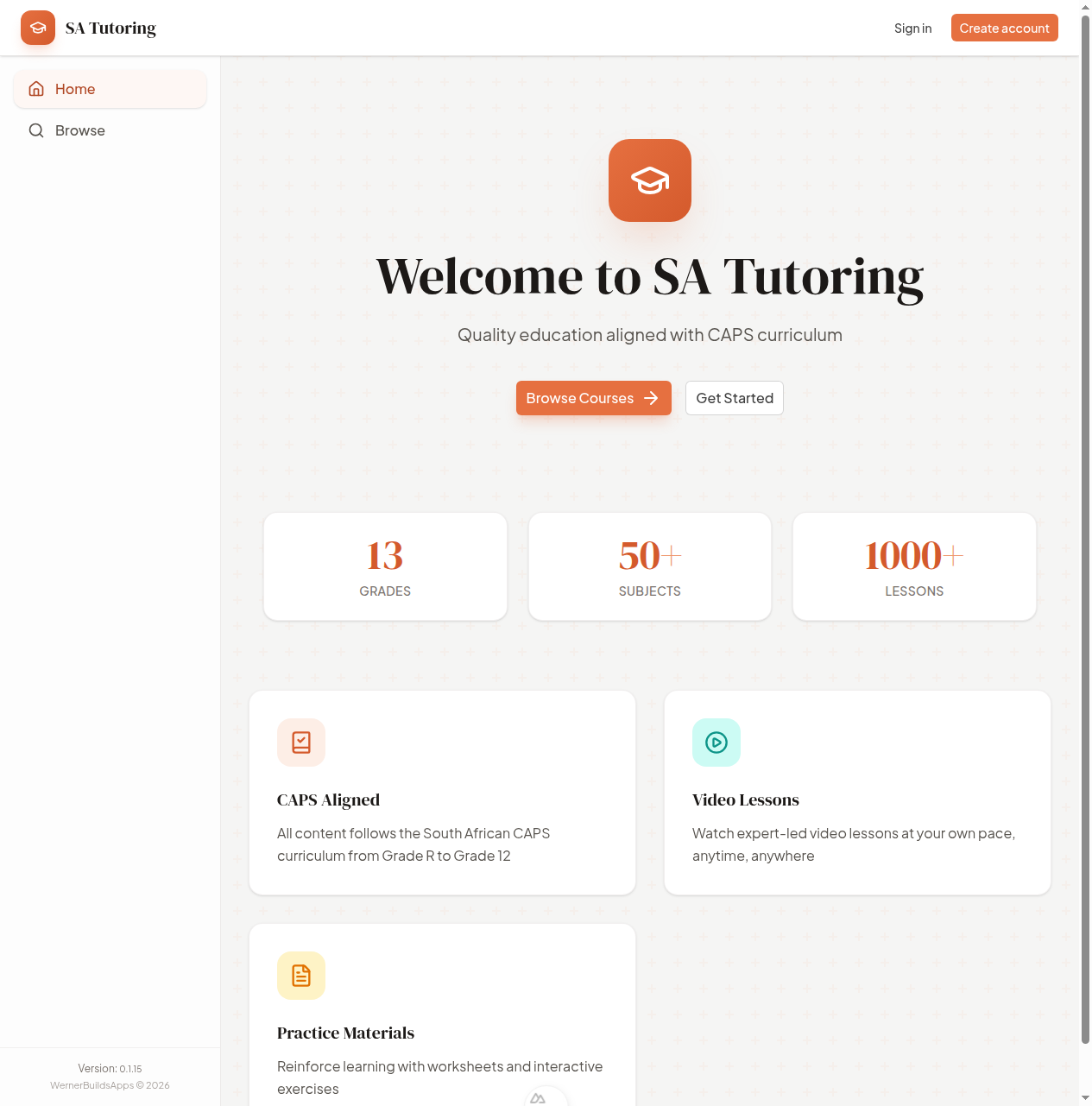This screenshot has width=1092, height=1106.
Task: Click the SUBJECTS label
Action: coord(650,591)
